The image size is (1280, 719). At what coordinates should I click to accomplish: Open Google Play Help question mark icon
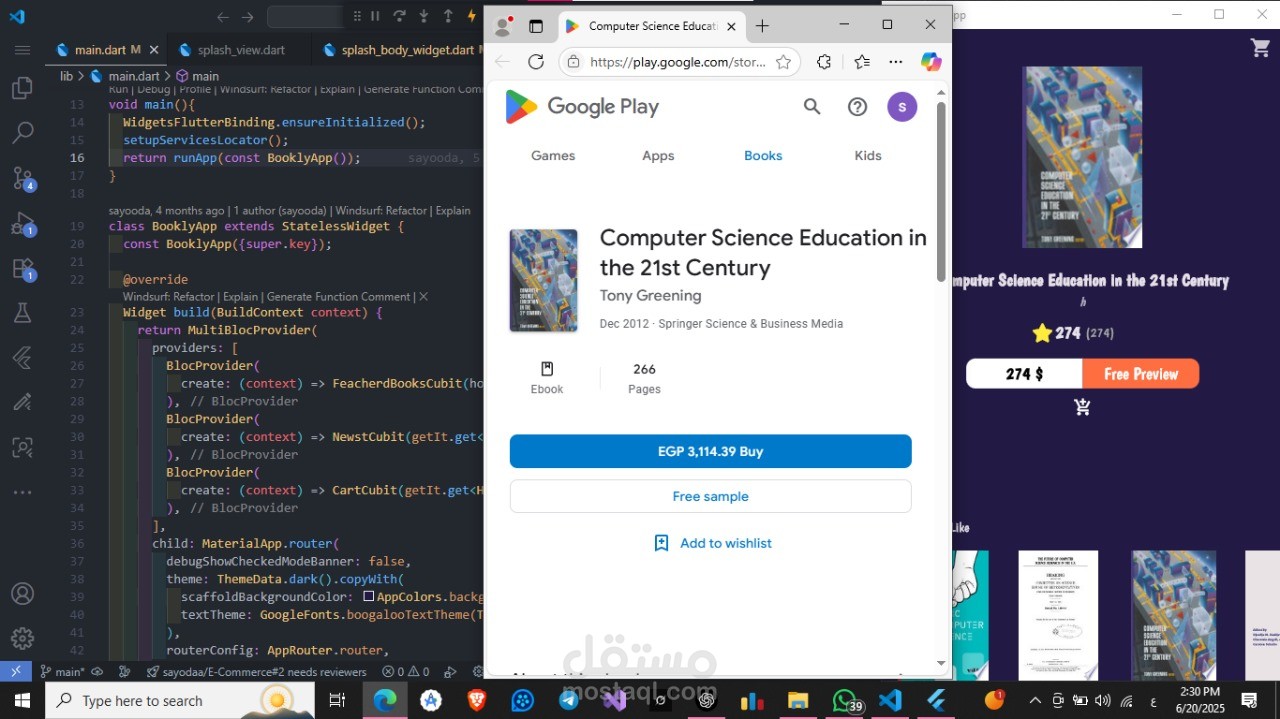pos(857,106)
